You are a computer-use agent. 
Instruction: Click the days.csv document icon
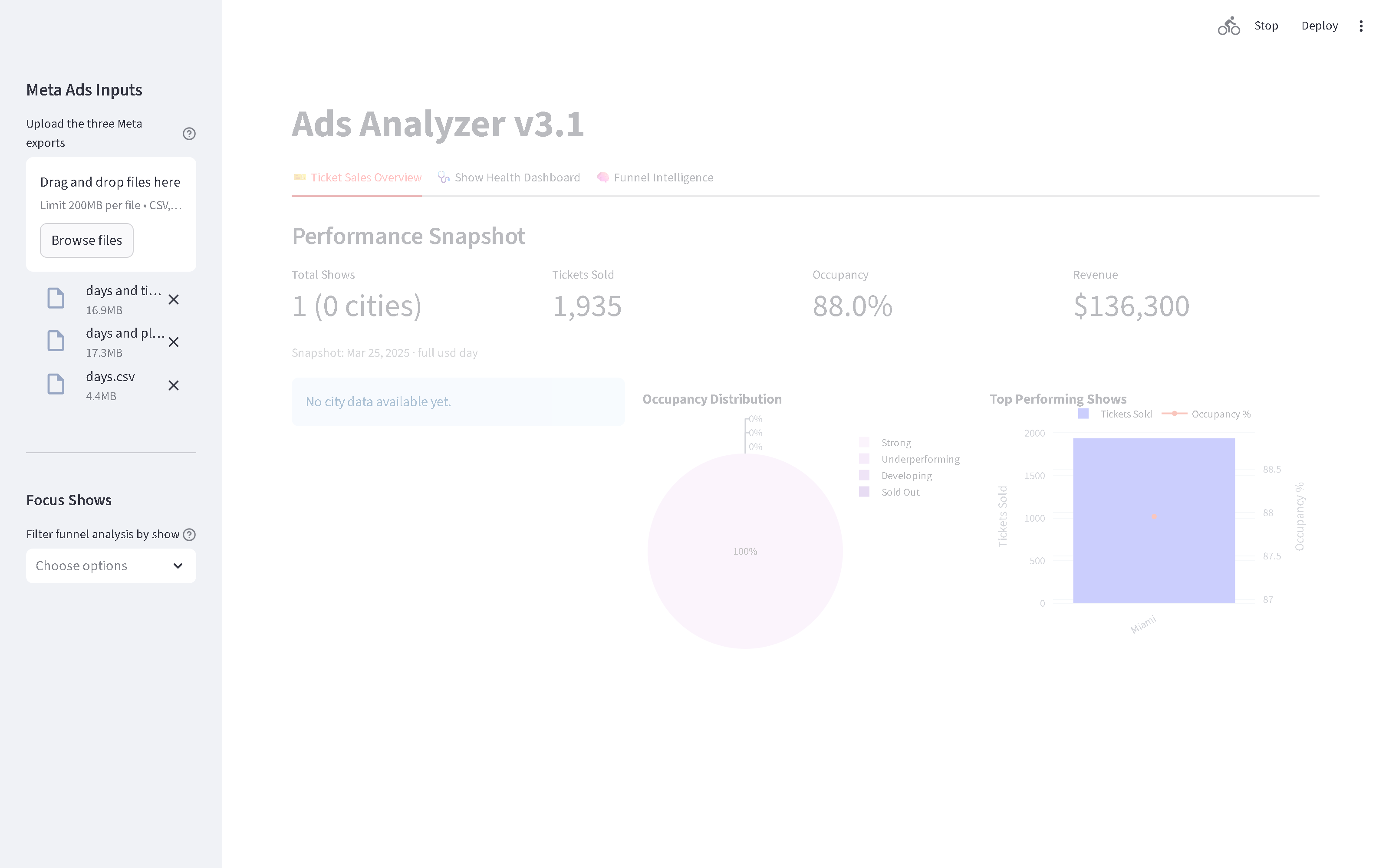tap(56, 384)
